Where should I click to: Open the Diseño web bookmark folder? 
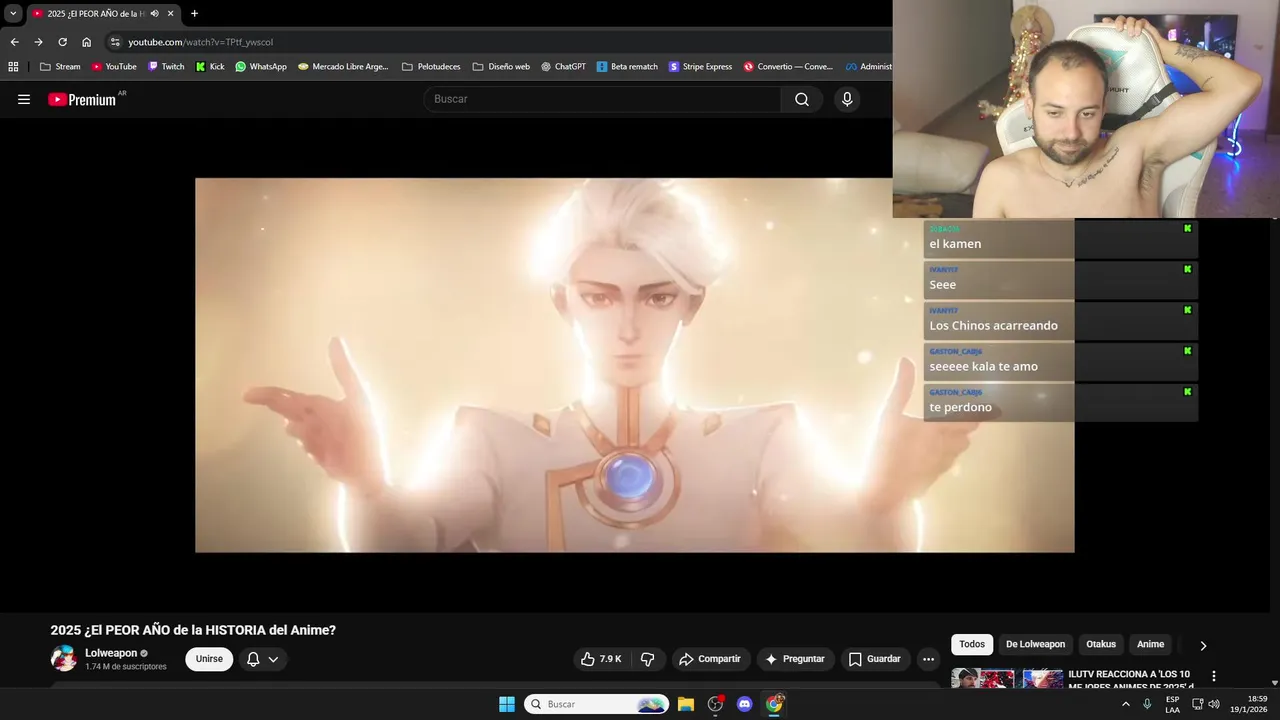click(x=501, y=67)
